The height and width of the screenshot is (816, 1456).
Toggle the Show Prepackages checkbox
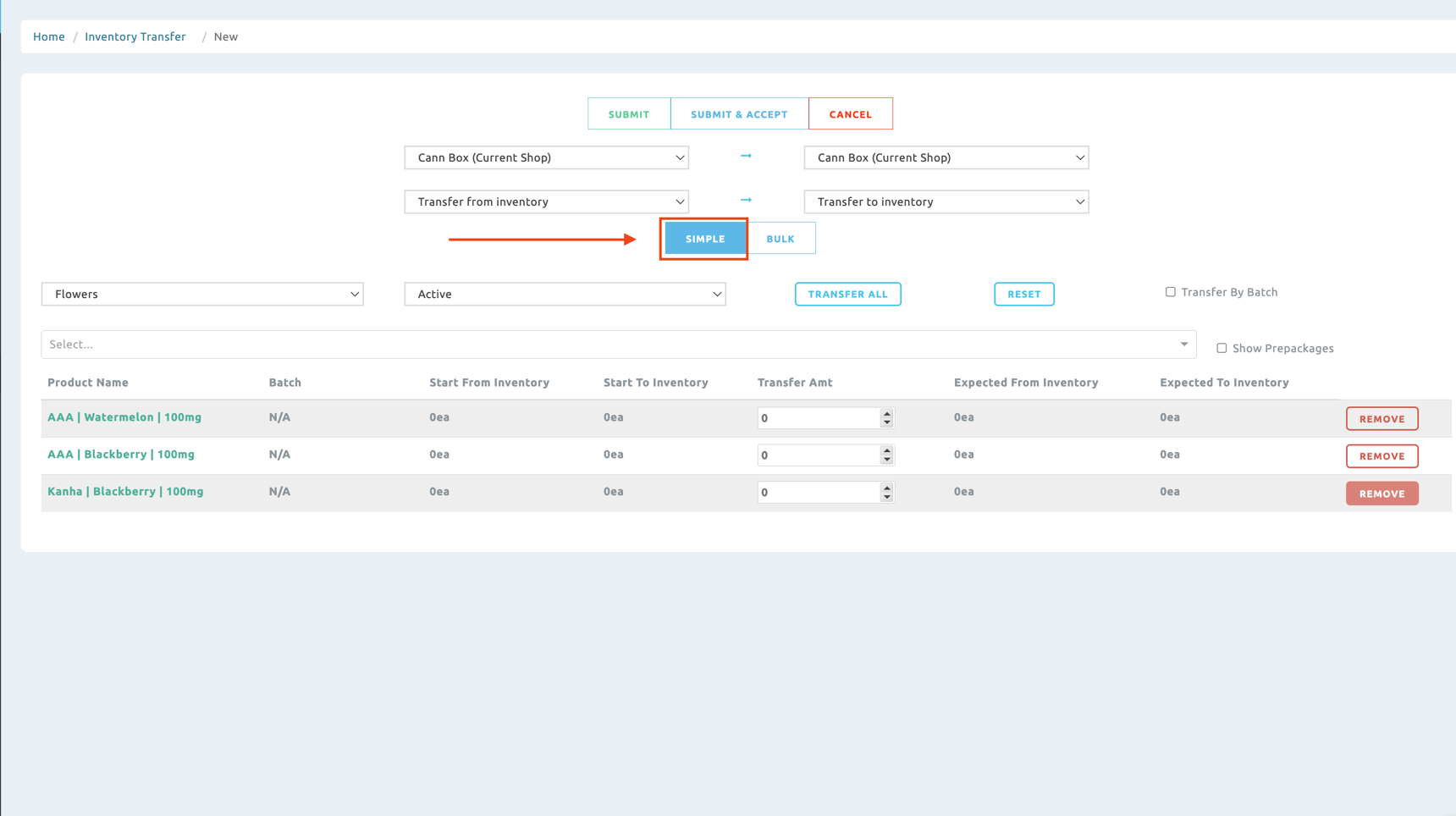pyautogui.click(x=1222, y=348)
